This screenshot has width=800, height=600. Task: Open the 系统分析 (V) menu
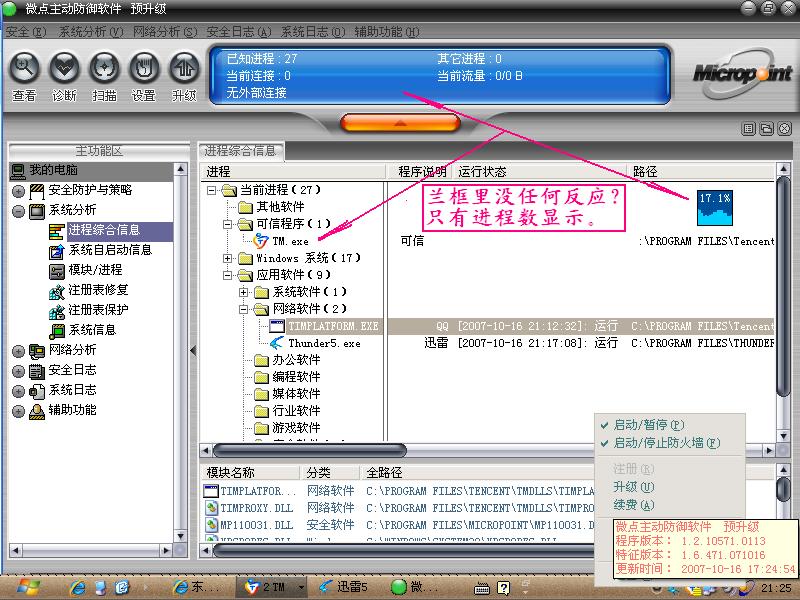pyautogui.click(x=91, y=32)
